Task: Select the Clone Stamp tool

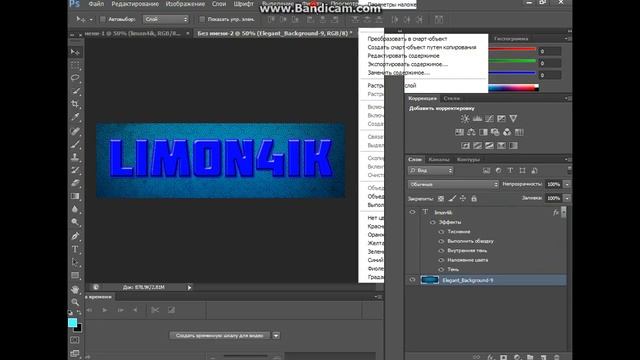Action: click(x=75, y=157)
